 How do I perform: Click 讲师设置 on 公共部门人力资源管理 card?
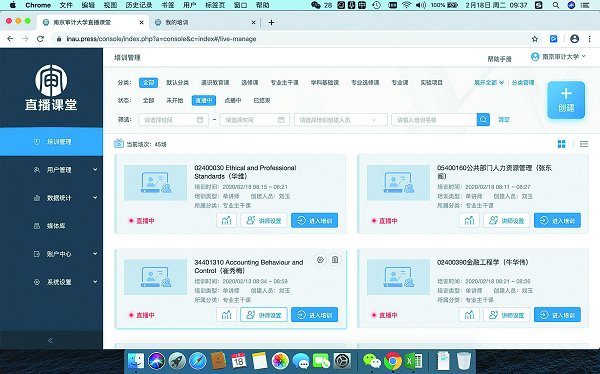click(x=507, y=220)
